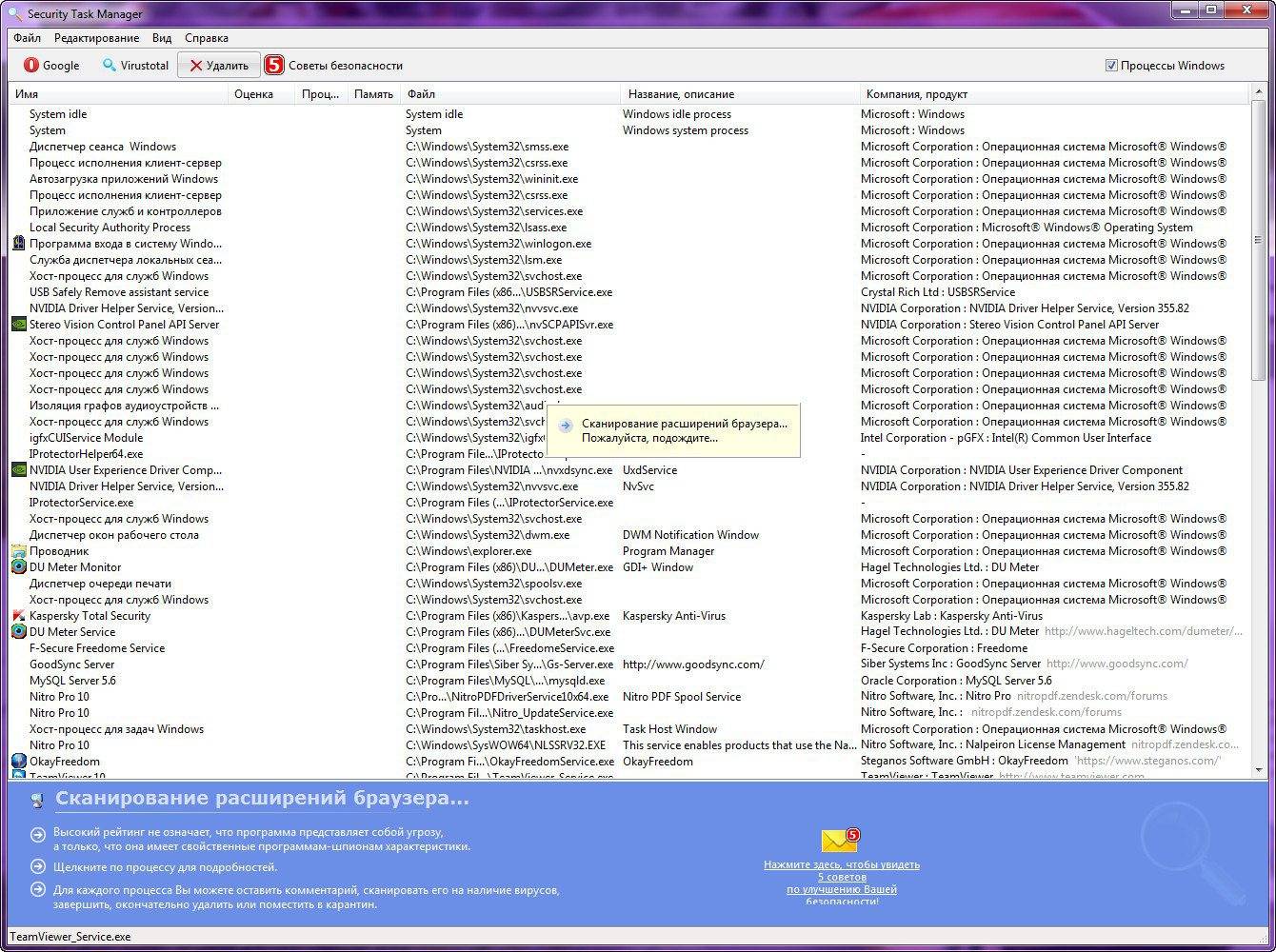Sort by Компания, продукт column header
The height and width of the screenshot is (952, 1276).
point(1053,94)
